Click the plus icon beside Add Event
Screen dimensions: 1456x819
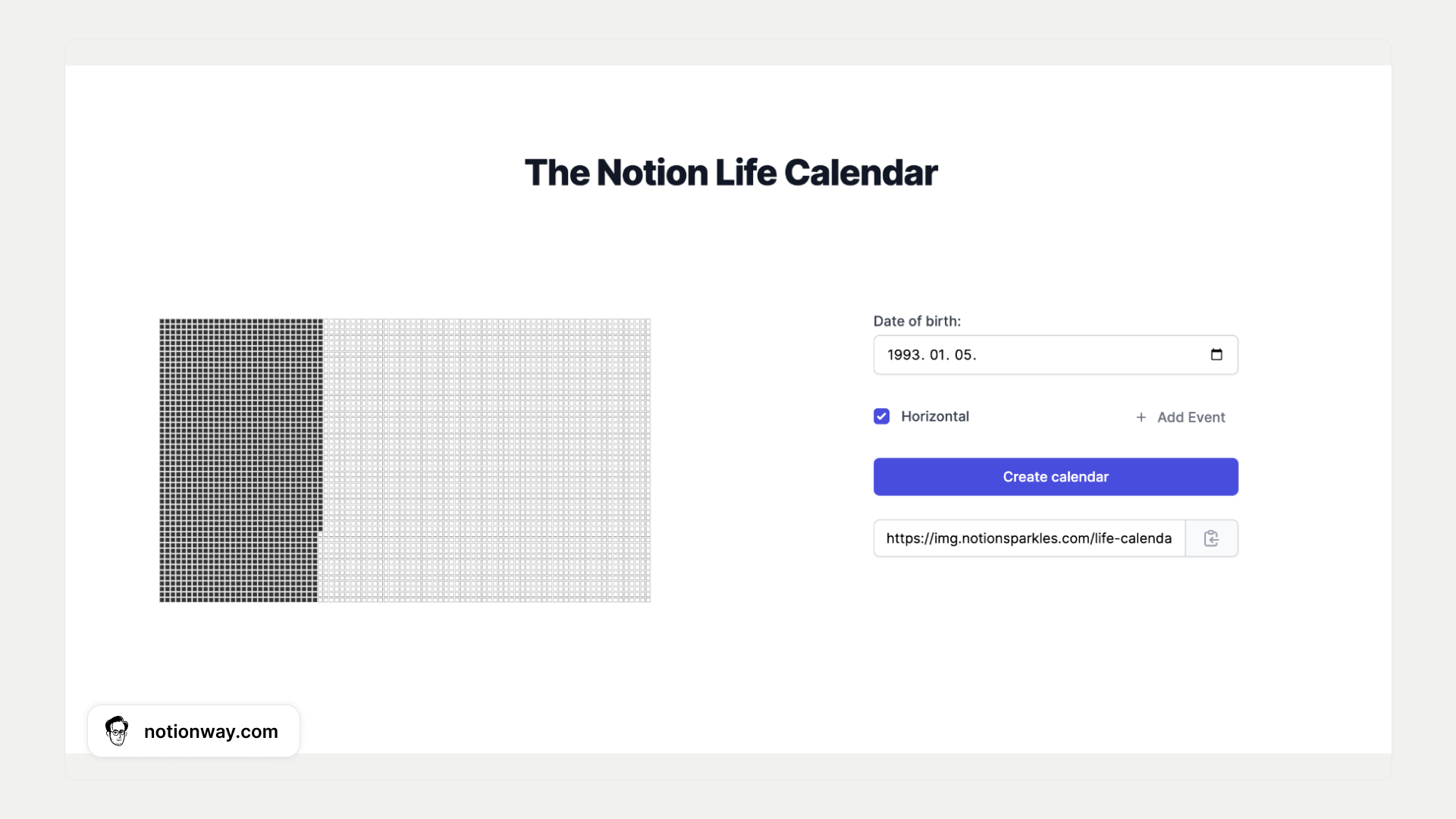[1141, 417]
